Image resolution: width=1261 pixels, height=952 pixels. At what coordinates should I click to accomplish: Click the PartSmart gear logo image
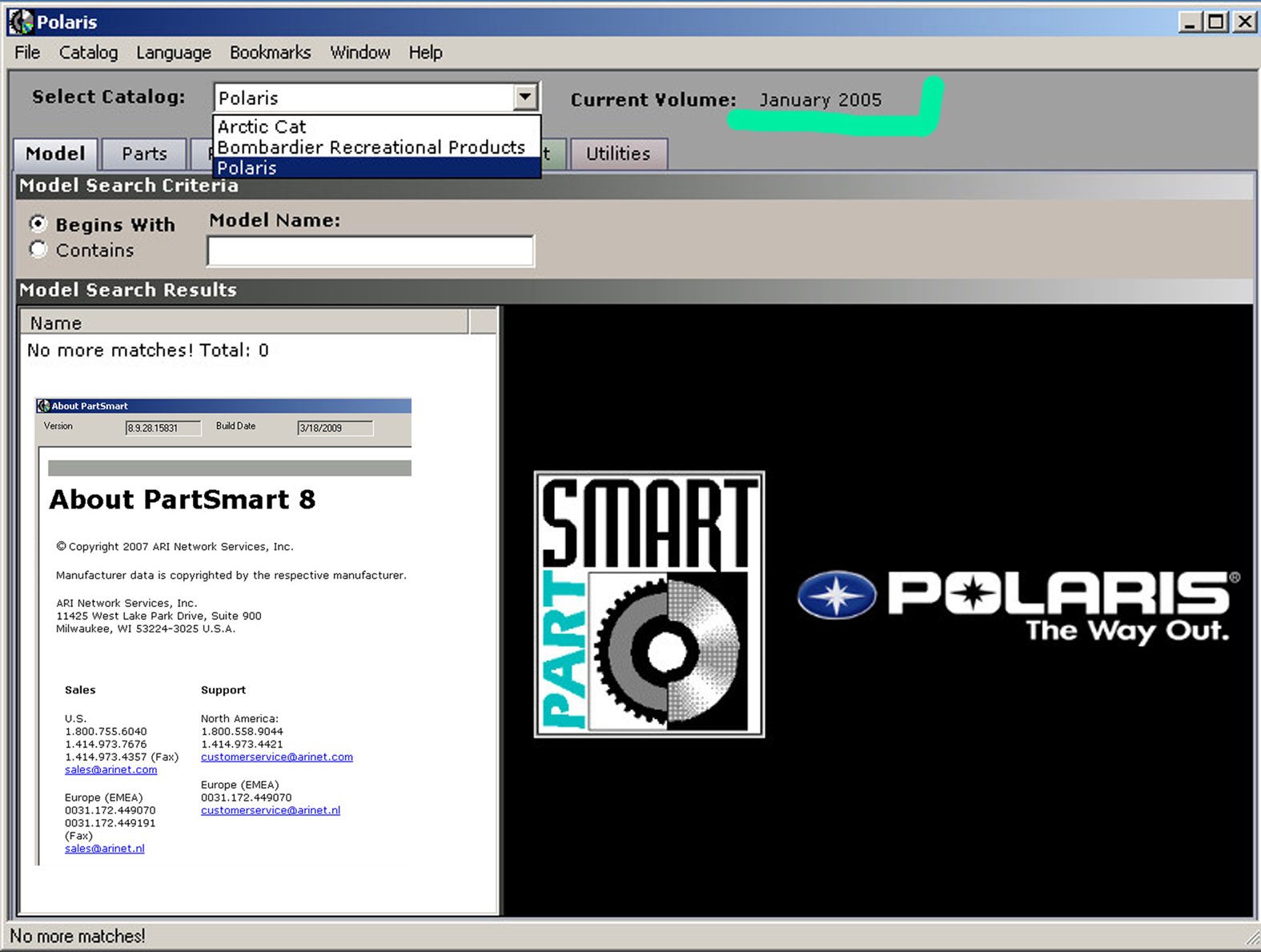tap(649, 605)
